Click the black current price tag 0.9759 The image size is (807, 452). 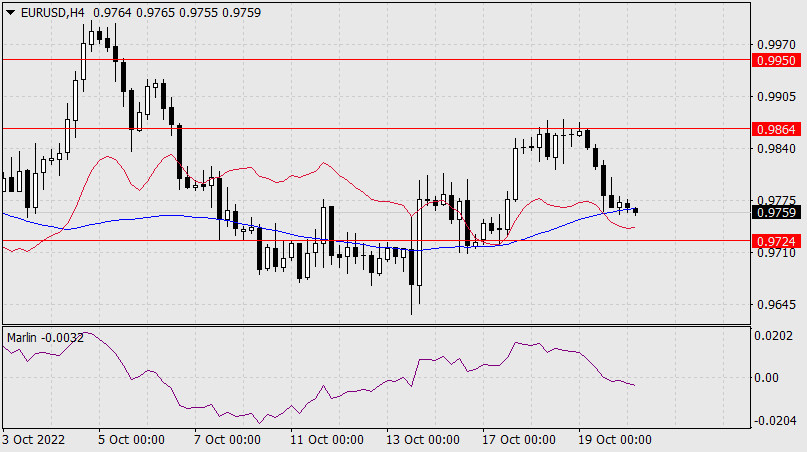pyautogui.click(x=777, y=212)
